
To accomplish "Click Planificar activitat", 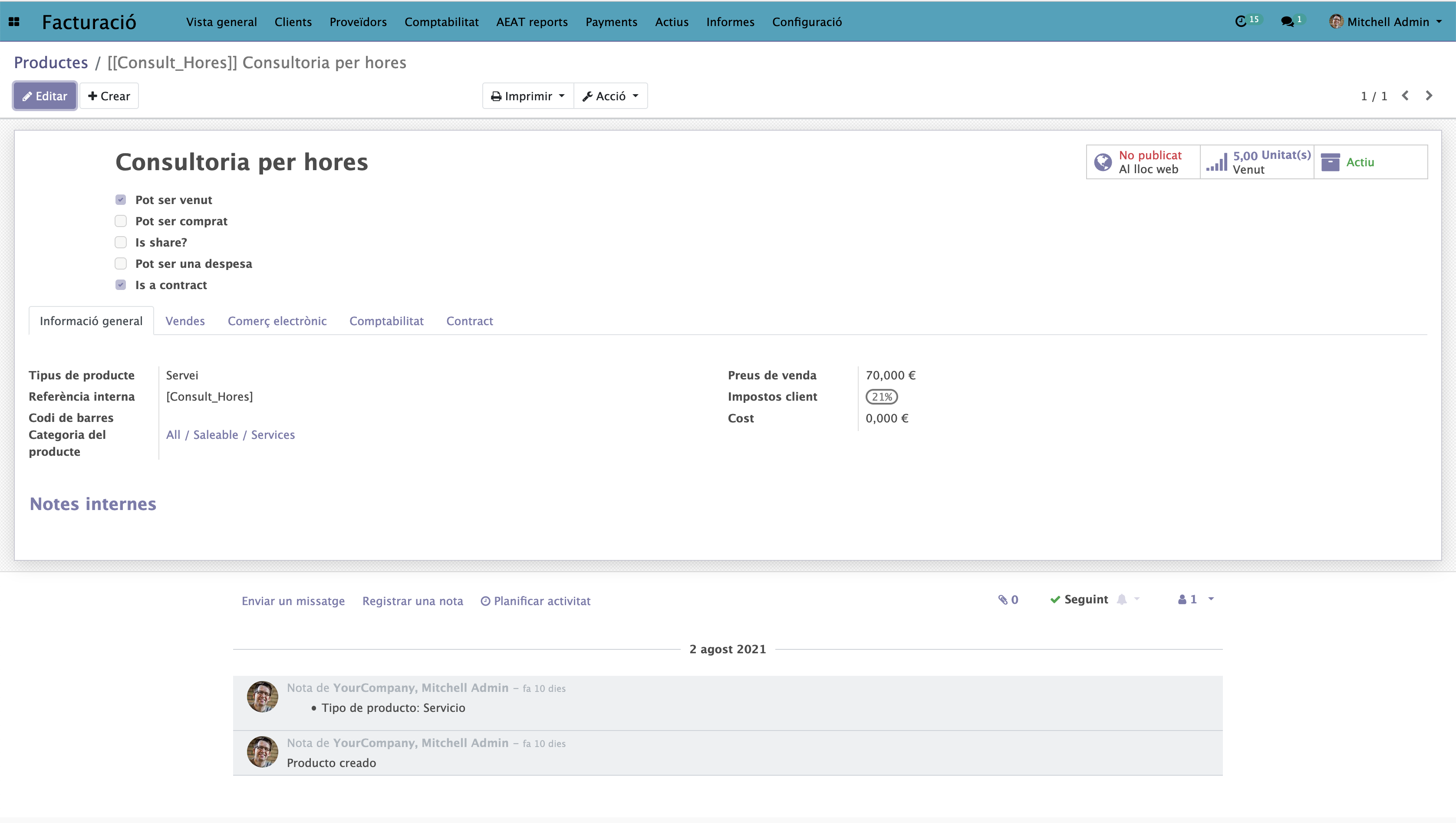I will click(x=535, y=601).
